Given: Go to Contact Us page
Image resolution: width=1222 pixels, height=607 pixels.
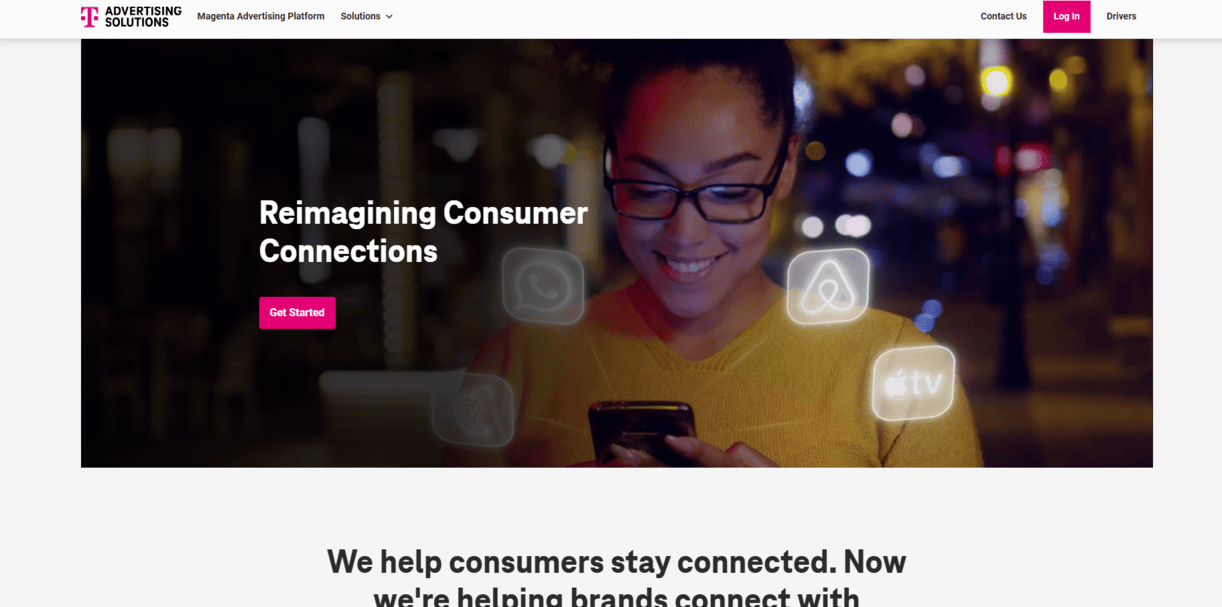Looking at the screenshot, I should click(x=1003, y=16).
